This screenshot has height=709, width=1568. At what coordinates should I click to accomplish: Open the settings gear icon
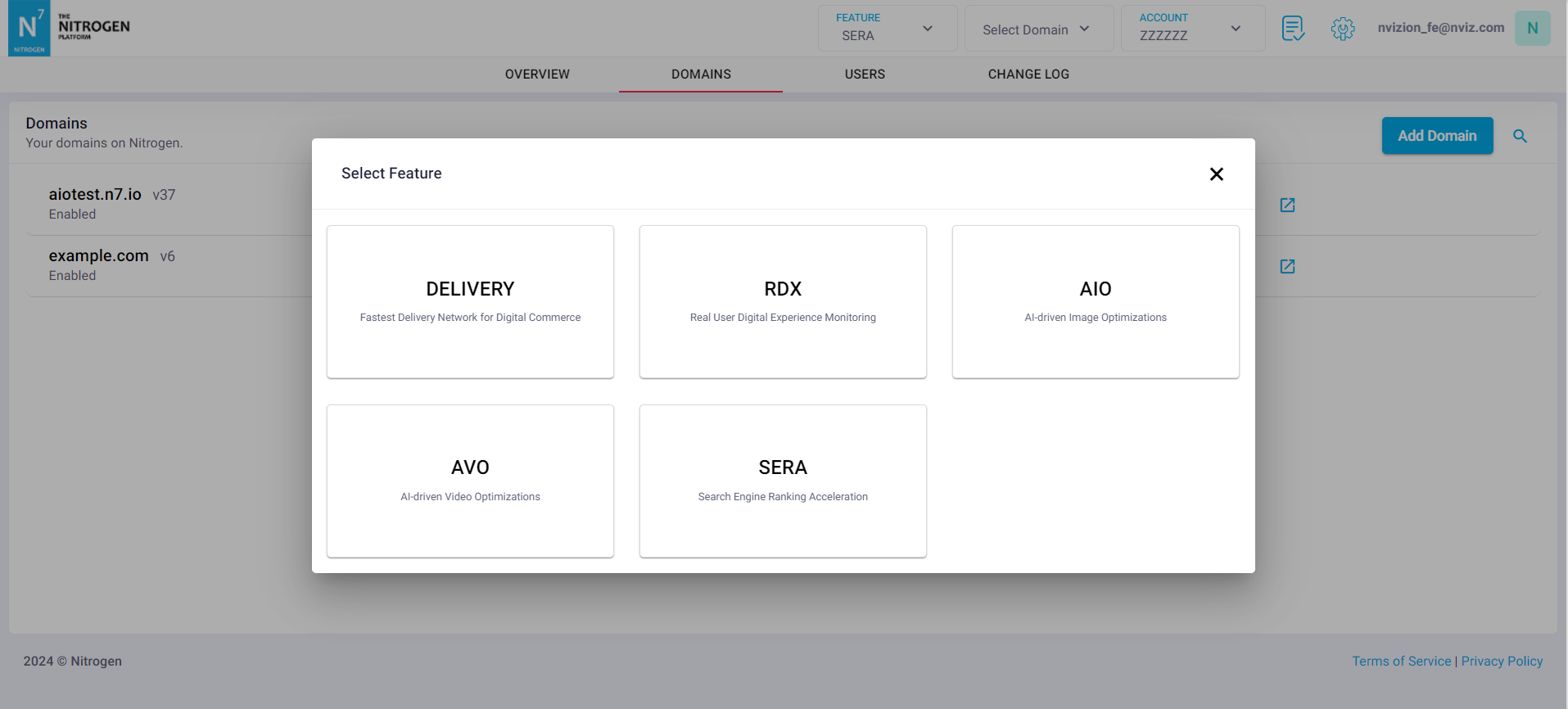[1342, 29]
